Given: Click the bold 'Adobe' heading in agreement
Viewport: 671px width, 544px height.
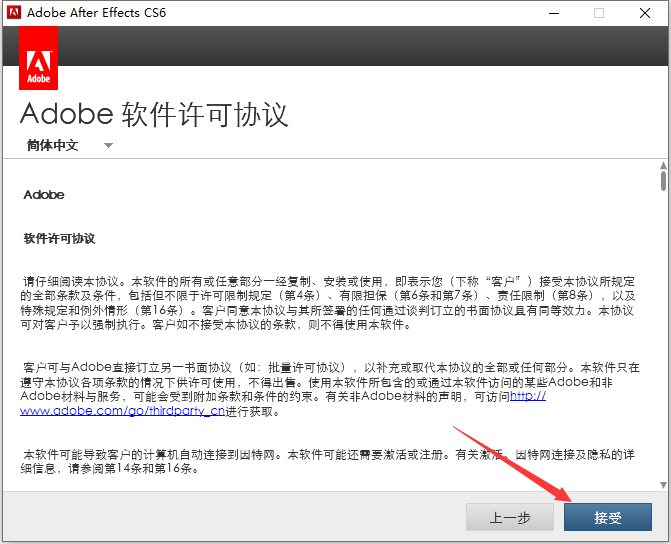Looking at the screenshot, I should click(x=44, y=195).
